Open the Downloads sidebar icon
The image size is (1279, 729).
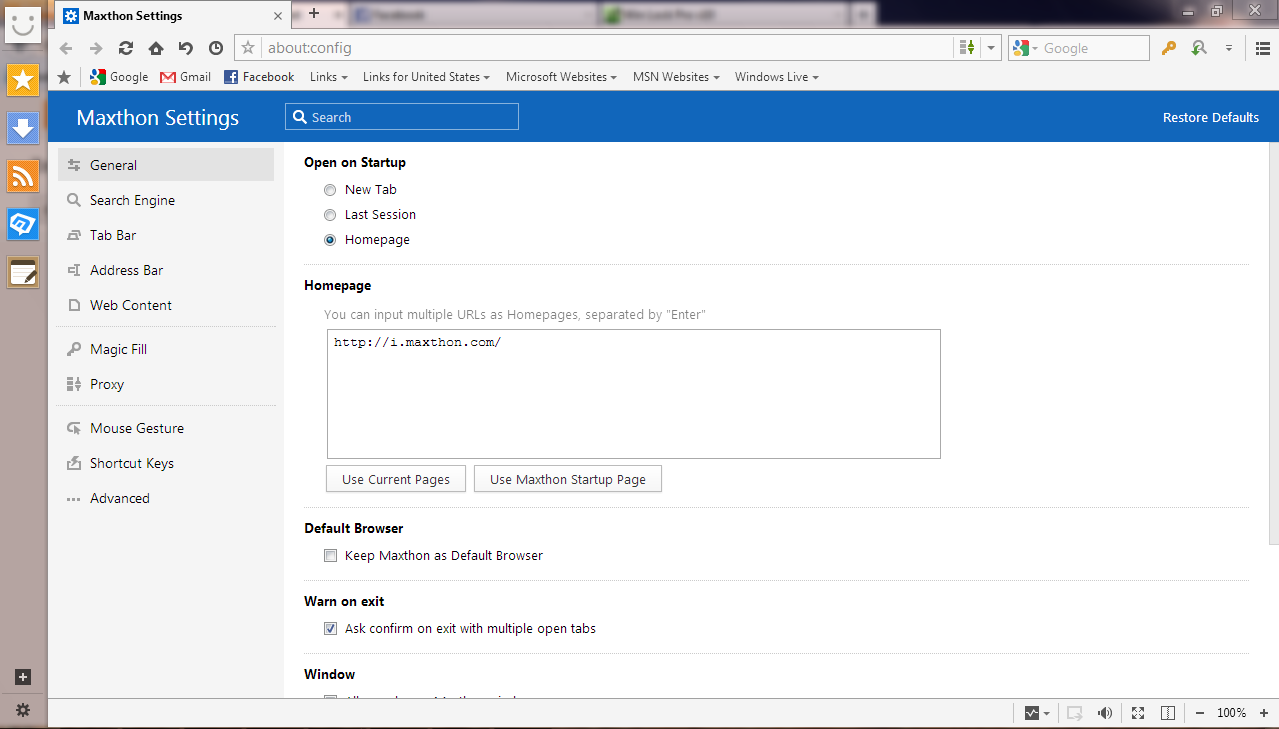pyautogui.click(x=23, y=128)
